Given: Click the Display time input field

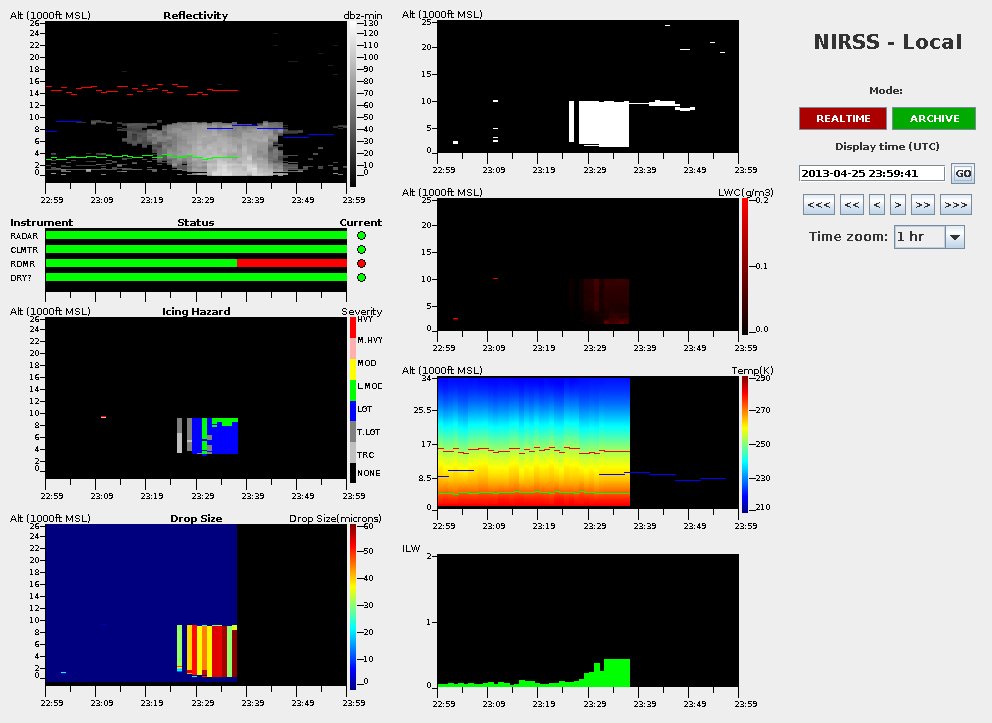Looking at the screenshot, I should coord(872,173).
